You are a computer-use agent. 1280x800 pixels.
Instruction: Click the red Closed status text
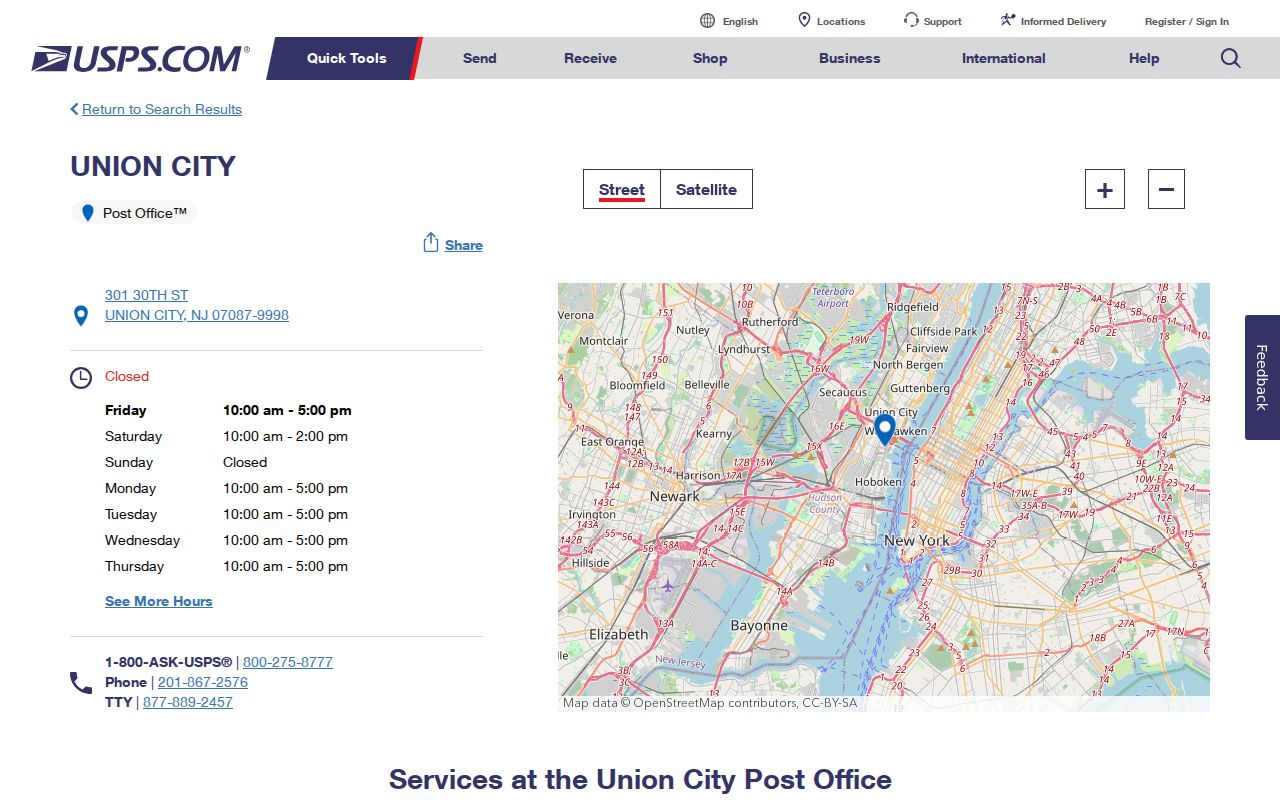pyautogui.click(x=127, y=376)
